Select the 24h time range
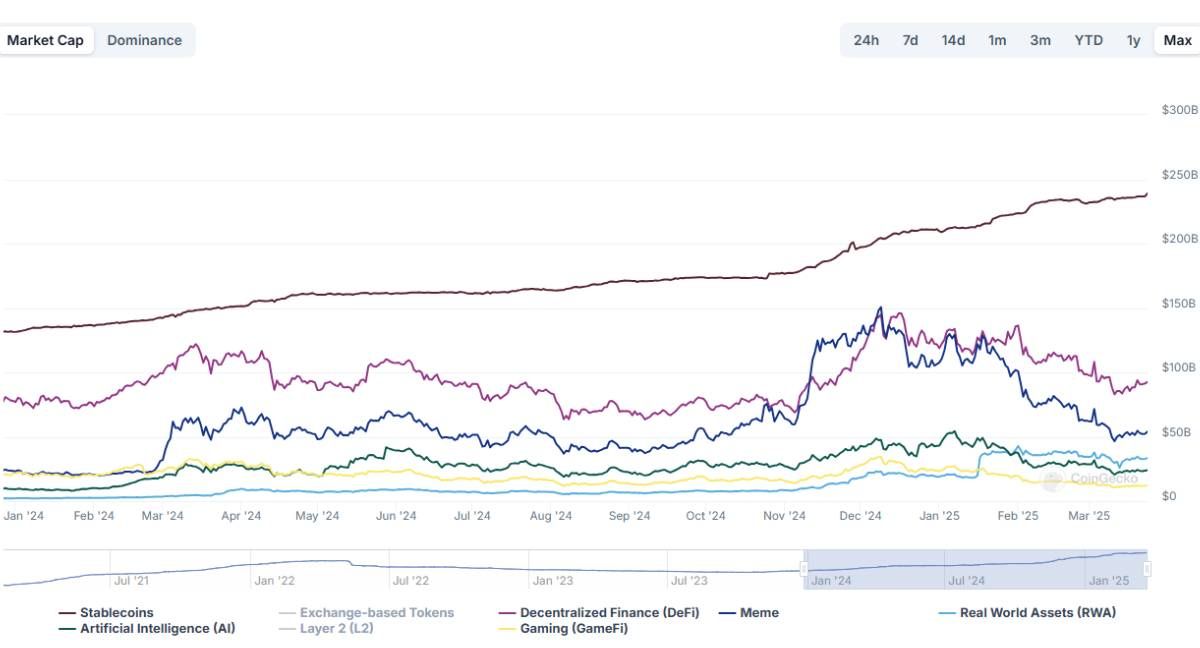The image size is (1200, 648). pos(866,40)
